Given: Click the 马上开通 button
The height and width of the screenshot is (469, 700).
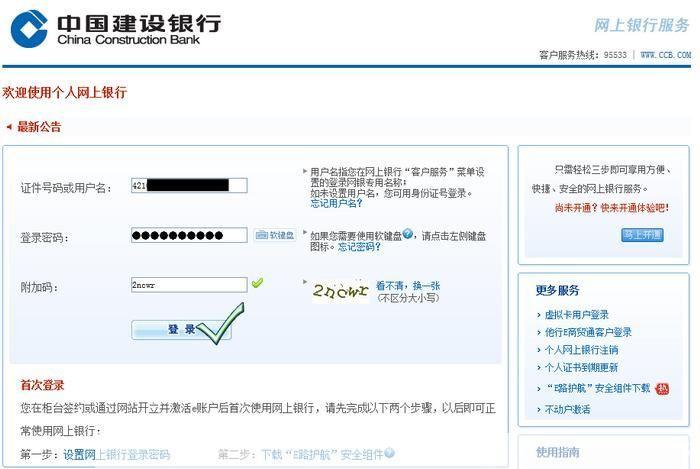Looking at the screenshot, I should click(642, 235).
